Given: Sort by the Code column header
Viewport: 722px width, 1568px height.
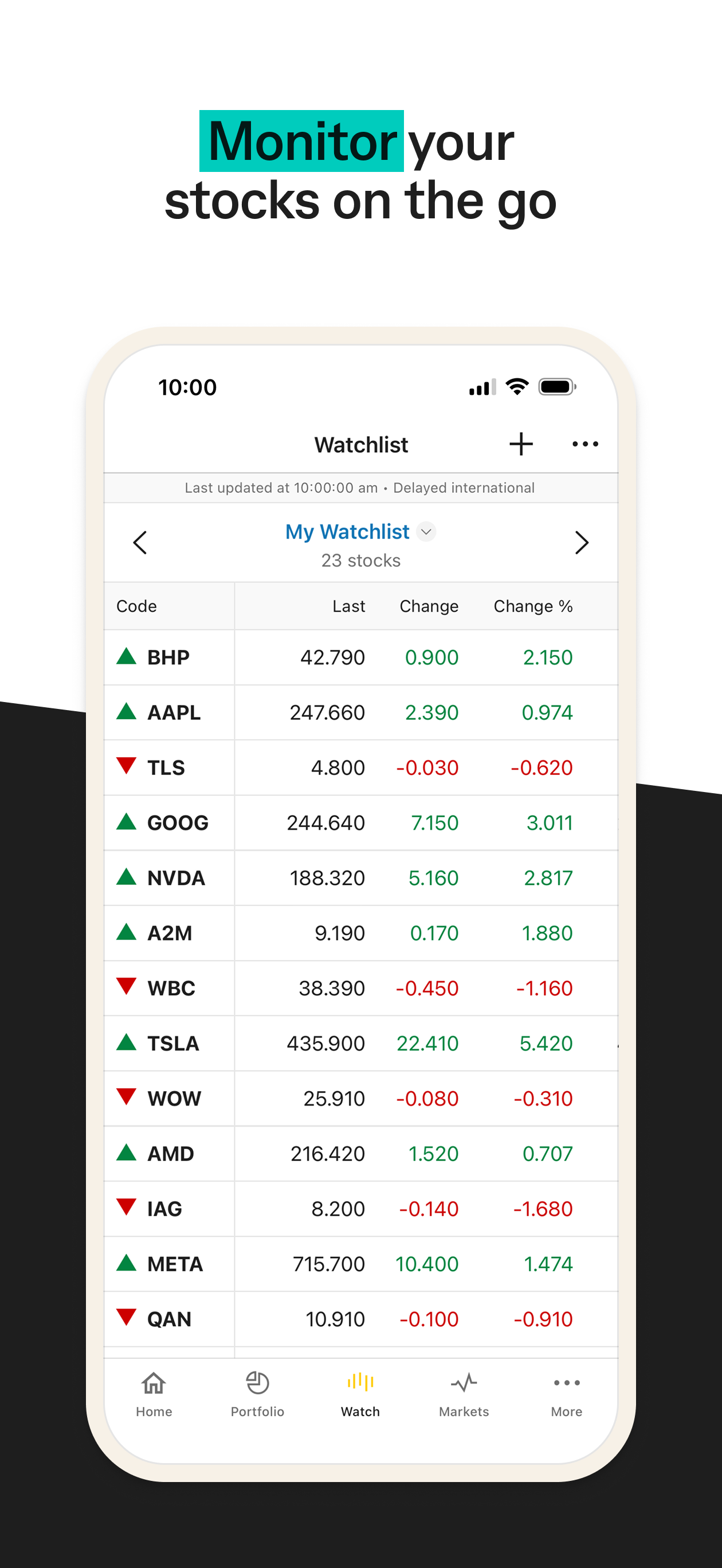Looking at the screenshot, I should pos(136,606).
